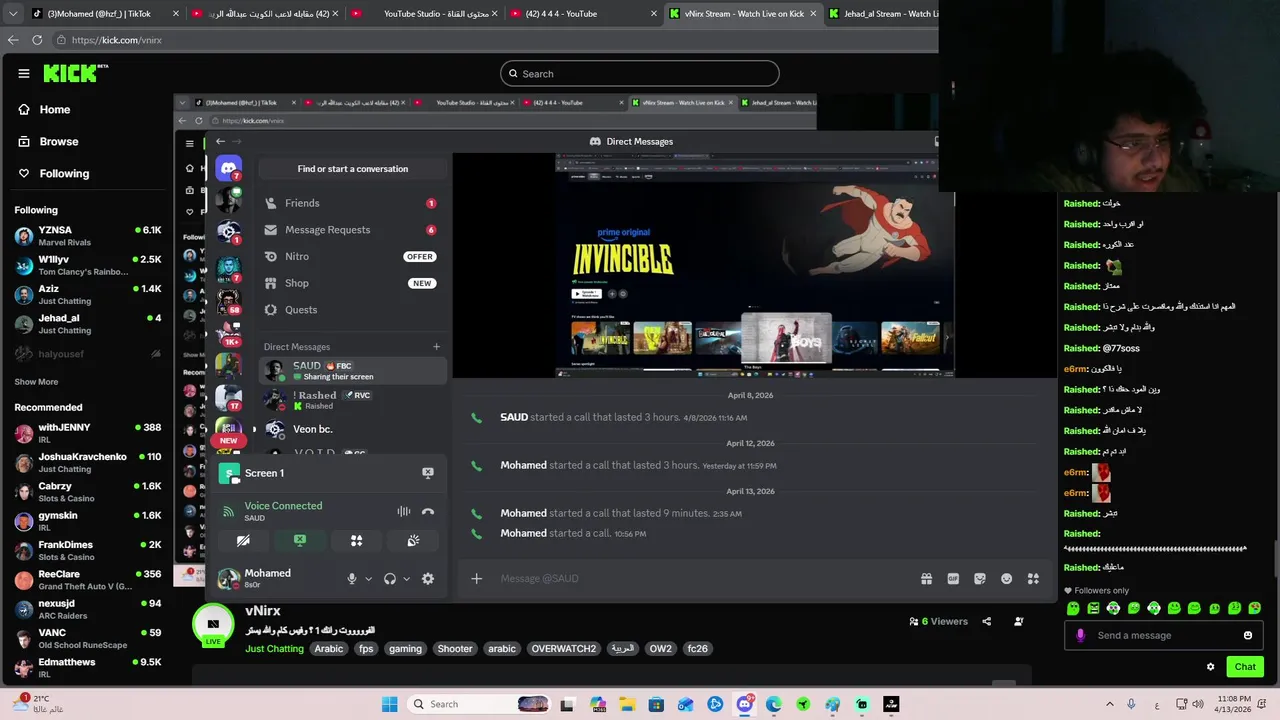Open Discord activities launcher button
The image size is (1280, 720).
356,541
